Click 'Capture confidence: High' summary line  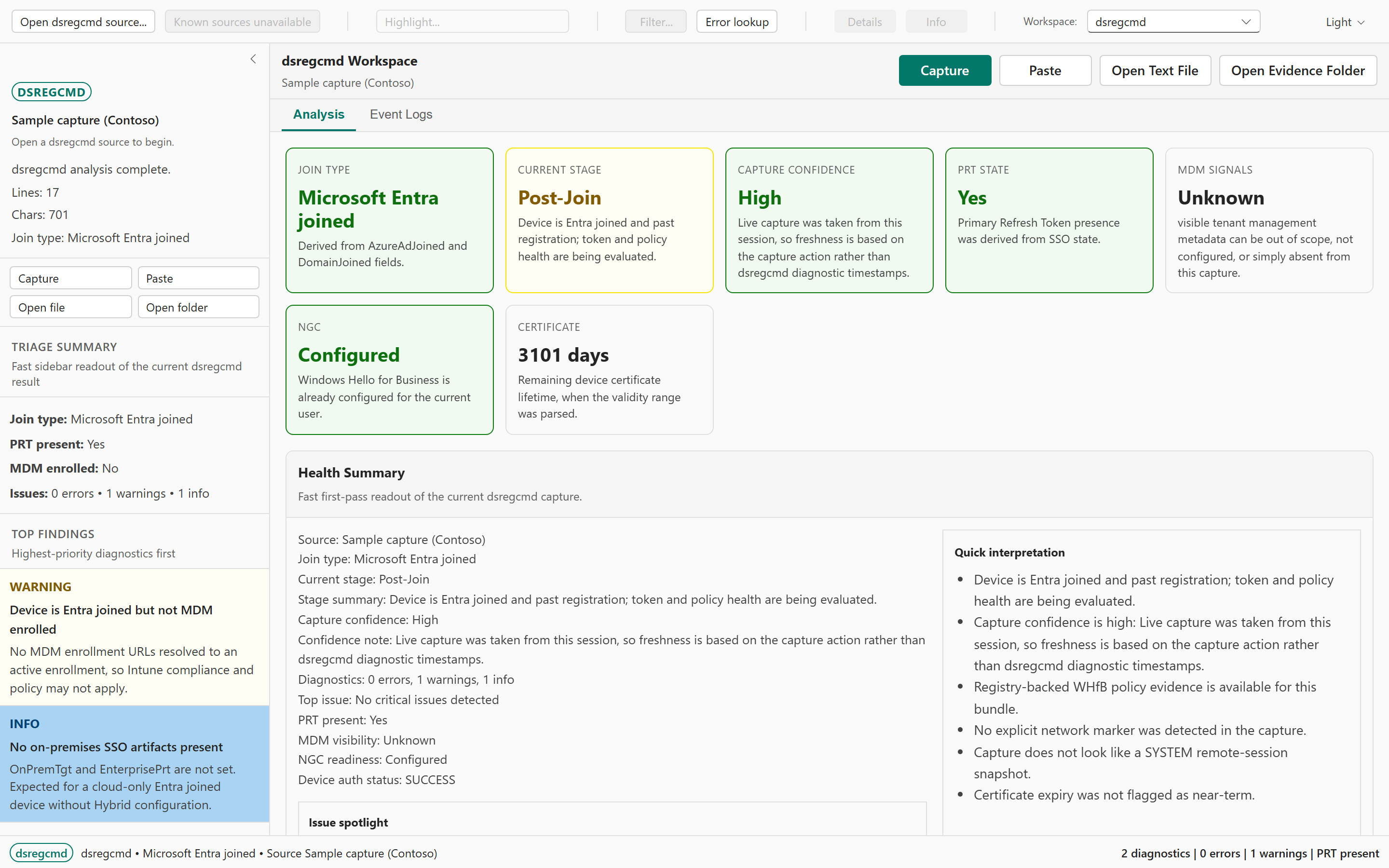(368, 620)
